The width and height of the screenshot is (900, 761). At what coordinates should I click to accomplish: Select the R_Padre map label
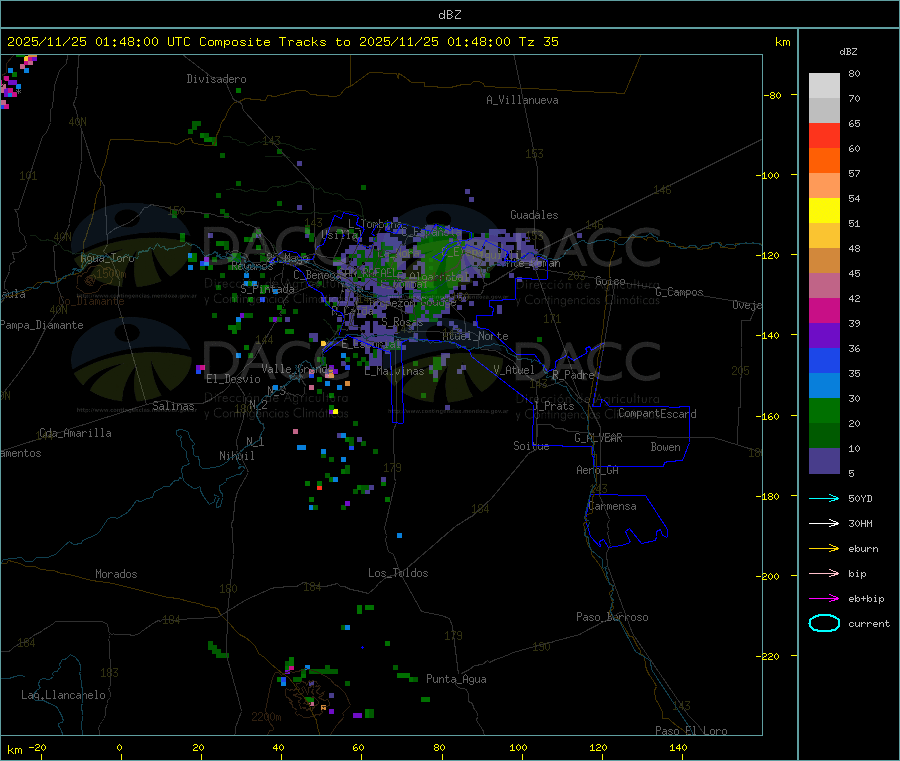pos(573,375)
